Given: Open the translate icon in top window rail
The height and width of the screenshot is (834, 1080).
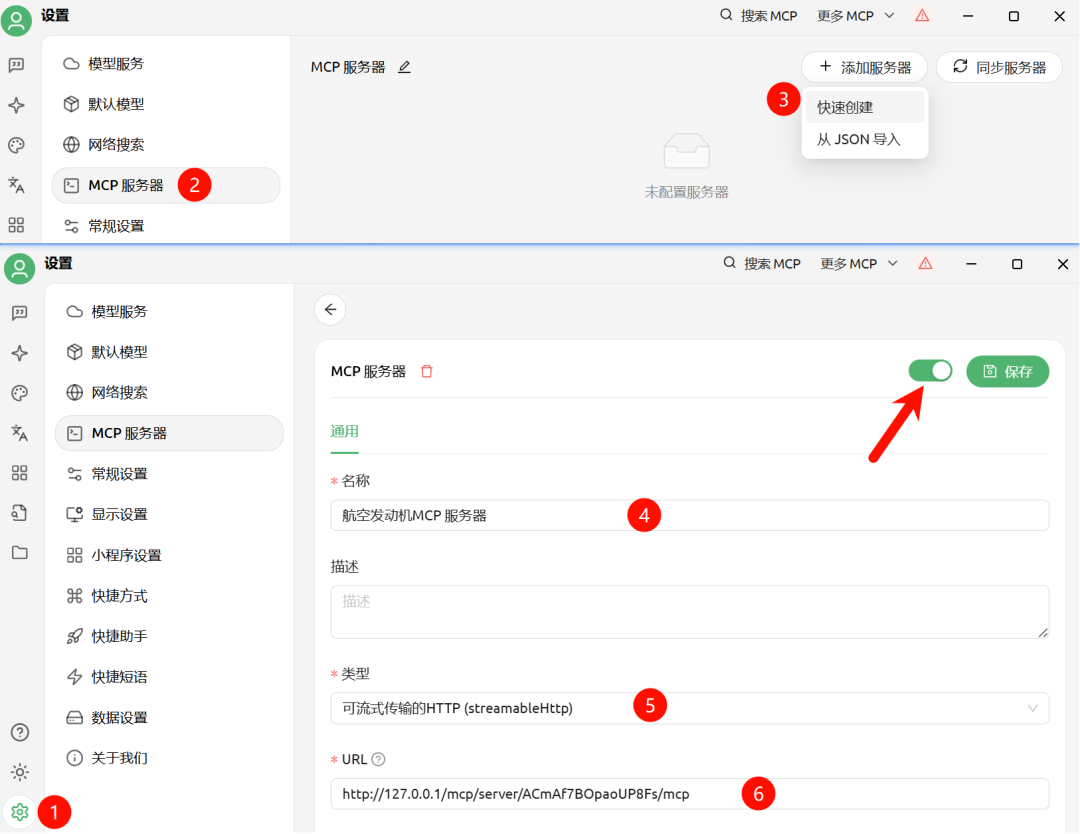Looking at the screenshot, I should pyautogui.click(x=17, y=185).
